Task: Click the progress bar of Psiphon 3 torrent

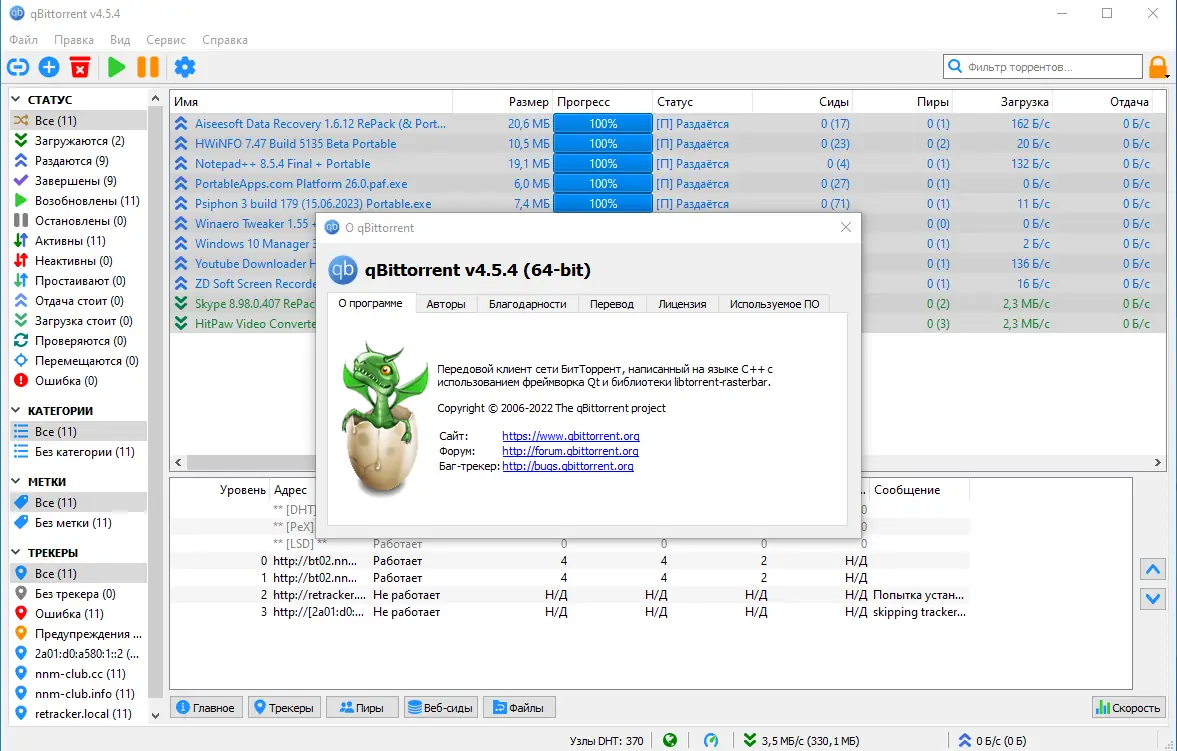Action: (x=603, y=204)
